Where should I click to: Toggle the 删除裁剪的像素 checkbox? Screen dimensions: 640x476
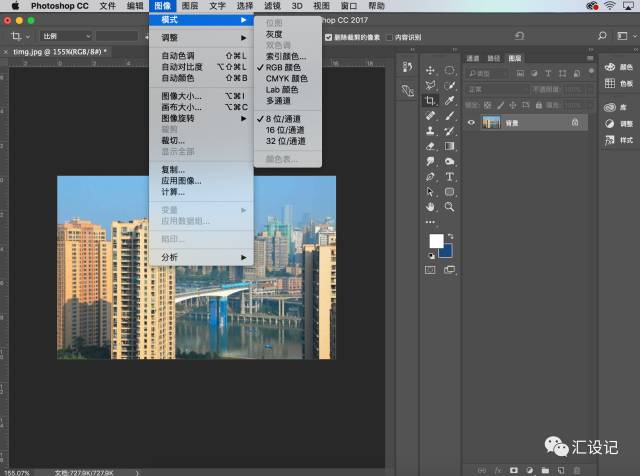click(x=326, y=36)
